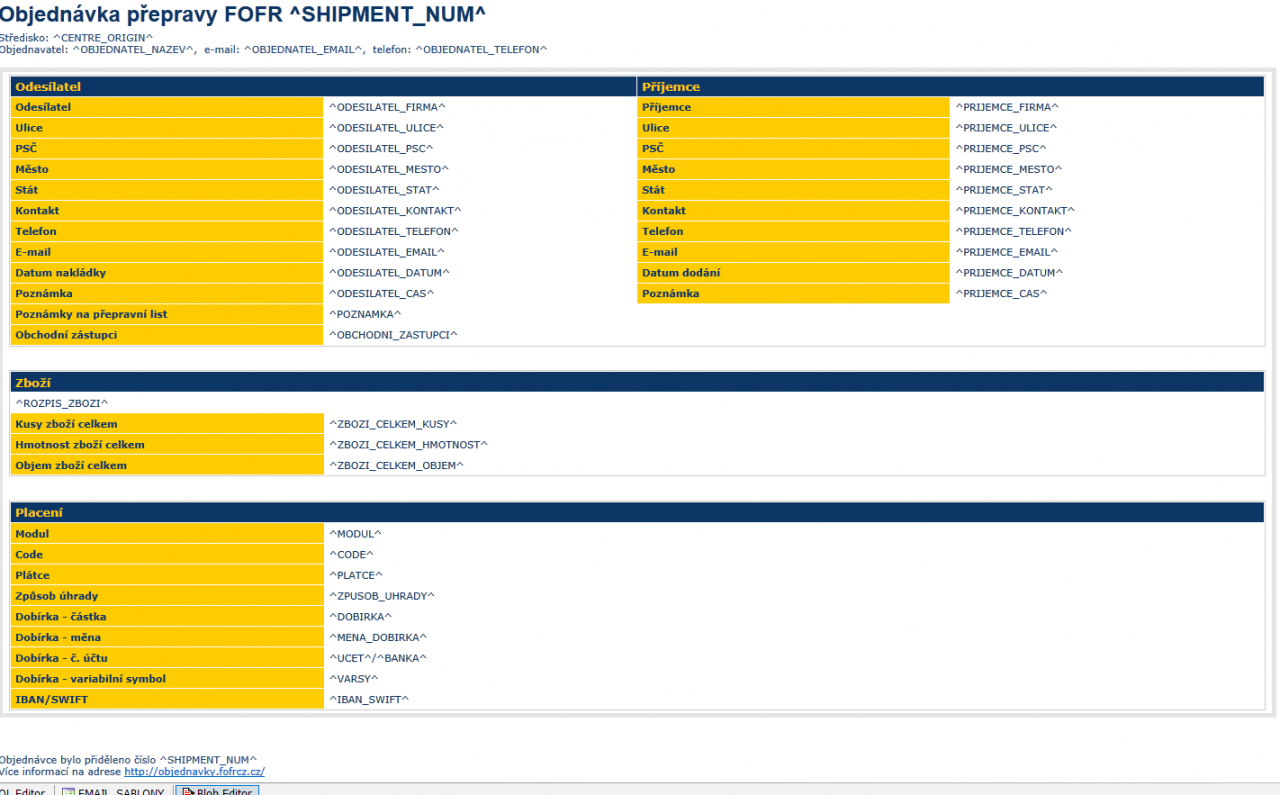Click the ^PRIJEMCE_EMAIL^ placeholder value

point(1006,252)
